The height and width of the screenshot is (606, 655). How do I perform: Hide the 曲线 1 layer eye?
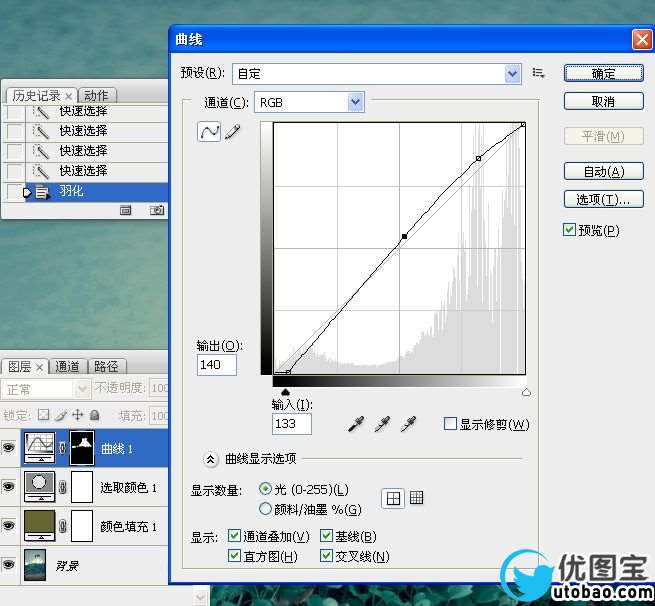click(x=8, y=448)
